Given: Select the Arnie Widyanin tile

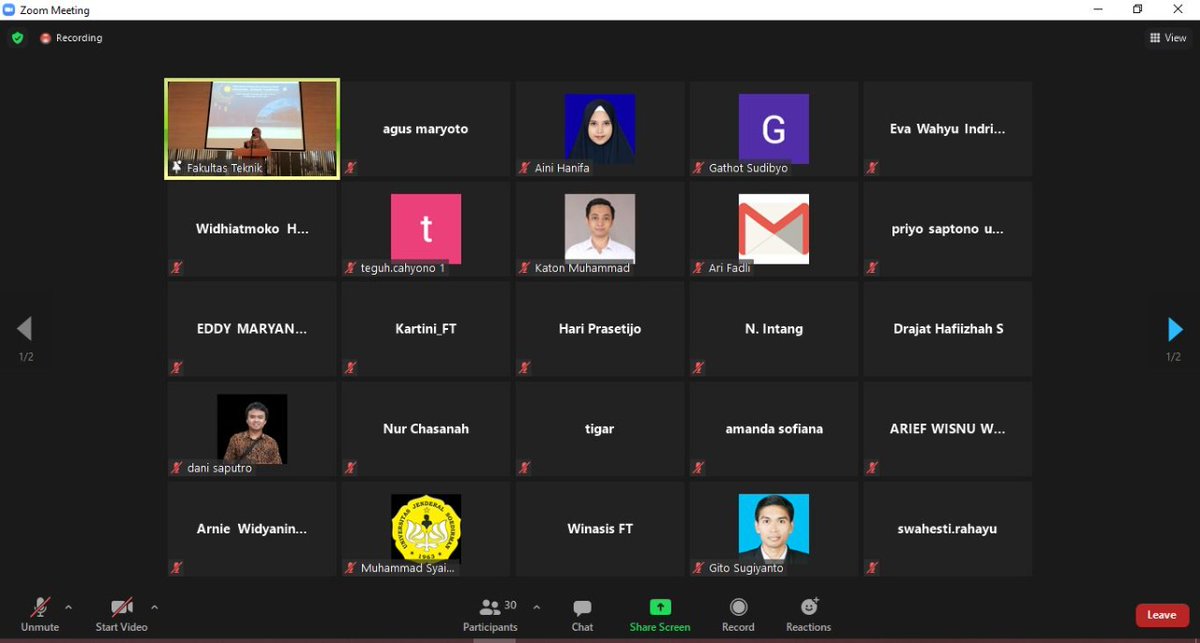Looking at the screenshot, I should coord(252,529).
